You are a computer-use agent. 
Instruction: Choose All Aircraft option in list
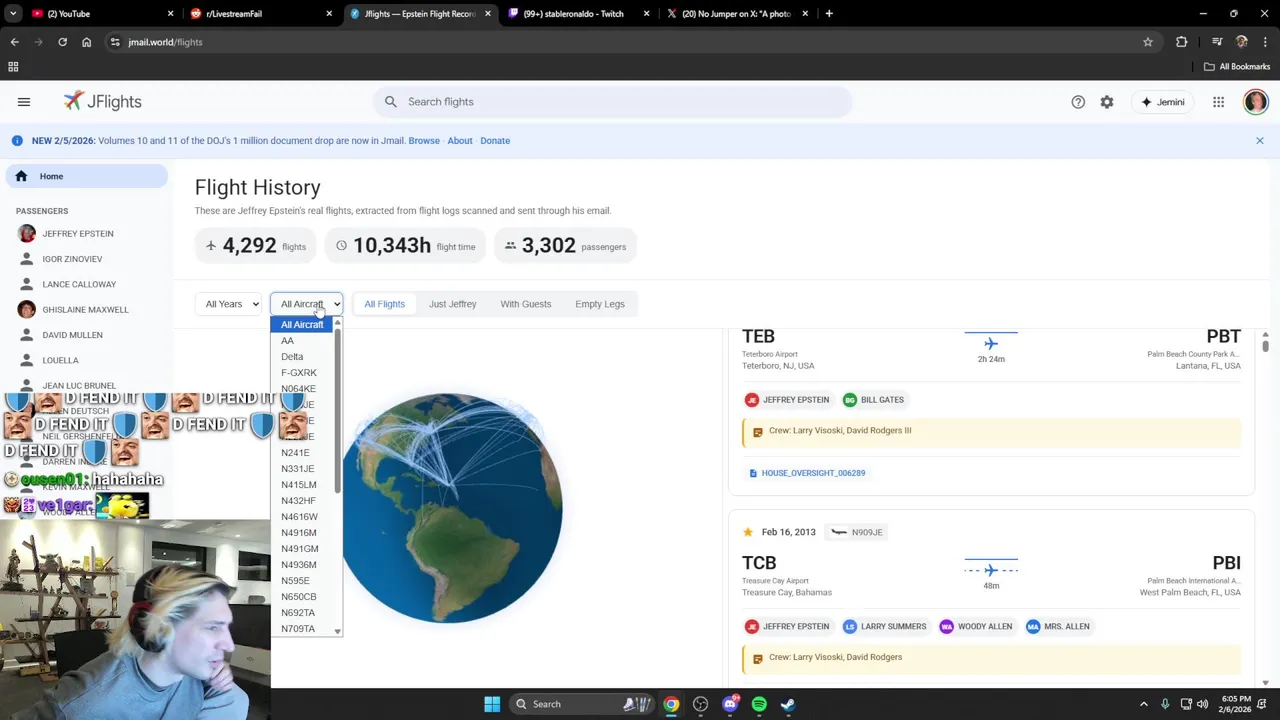[302, 325]
